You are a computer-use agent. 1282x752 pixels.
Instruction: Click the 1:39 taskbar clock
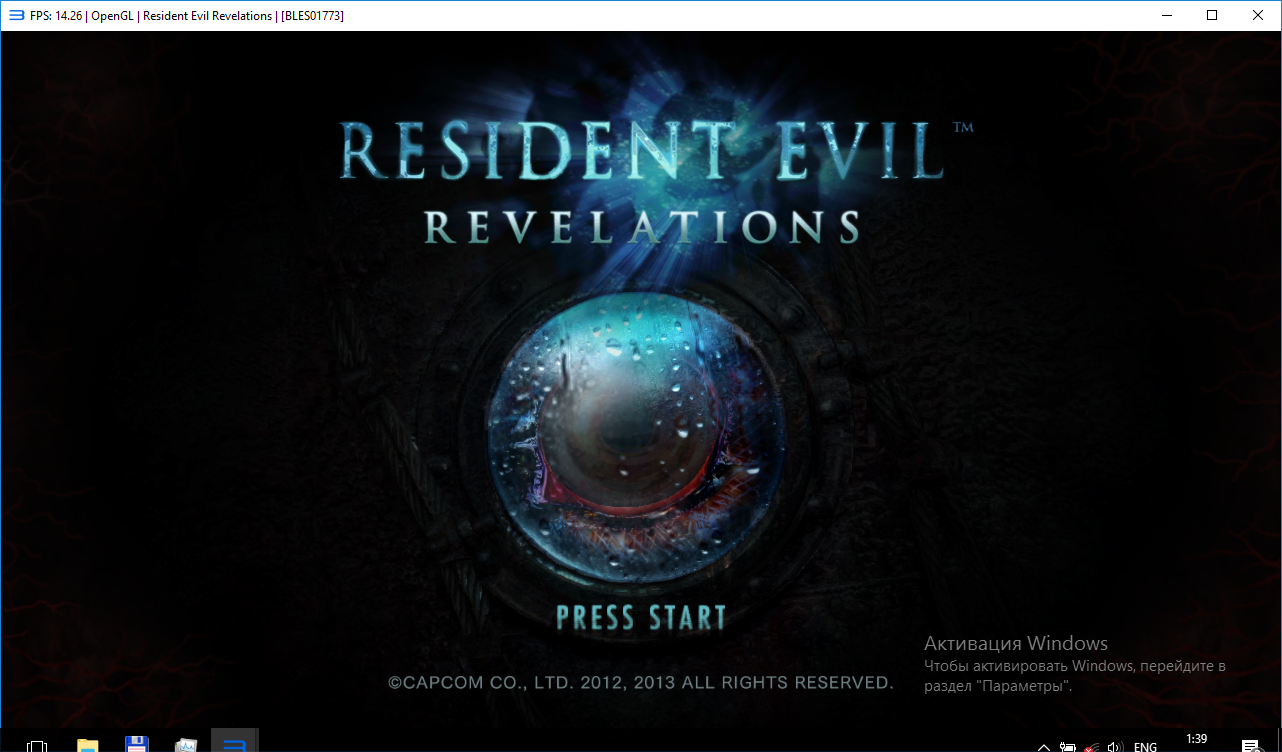[1196, 739]
